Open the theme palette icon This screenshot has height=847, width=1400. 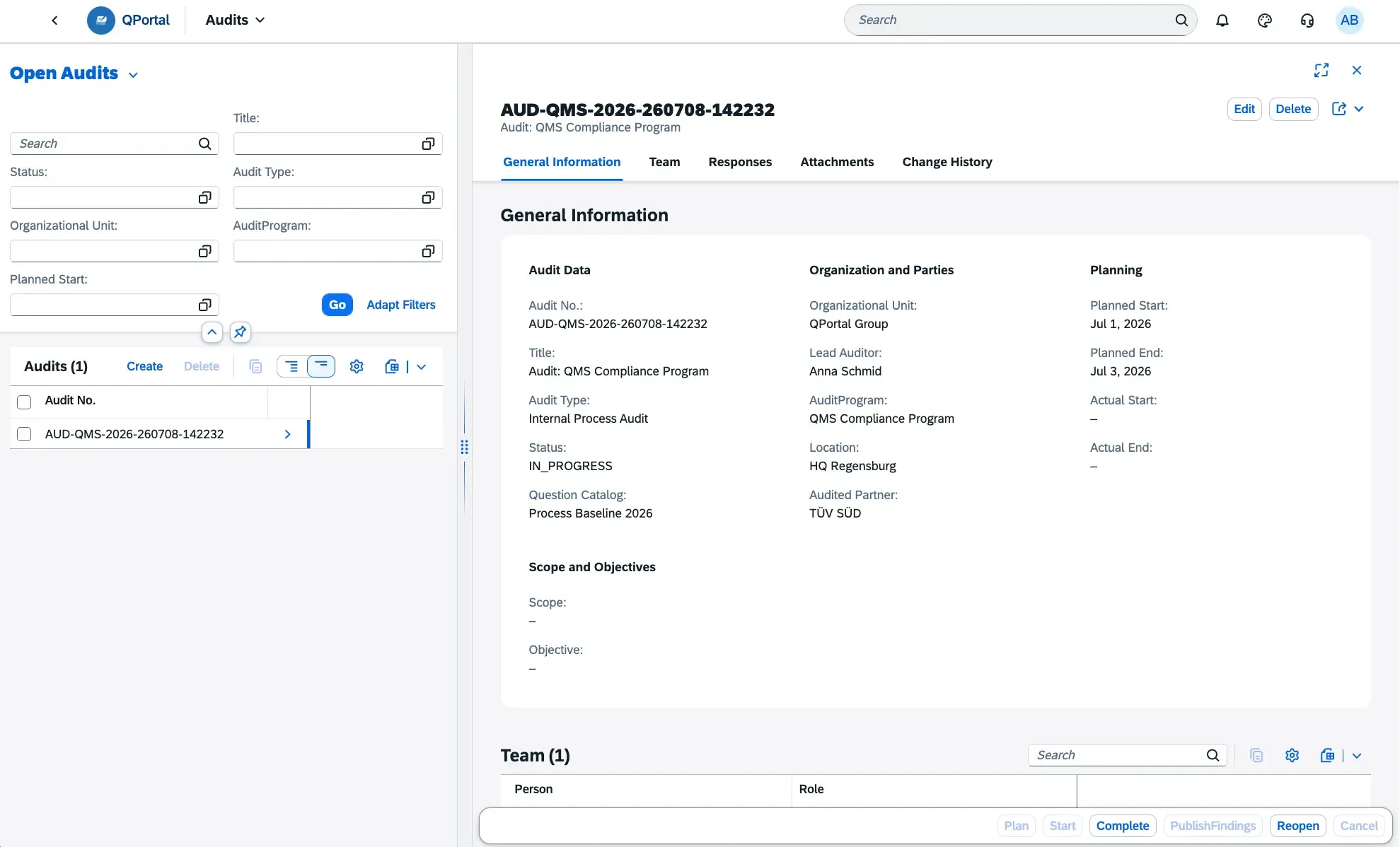click(x=1265, y=21)
